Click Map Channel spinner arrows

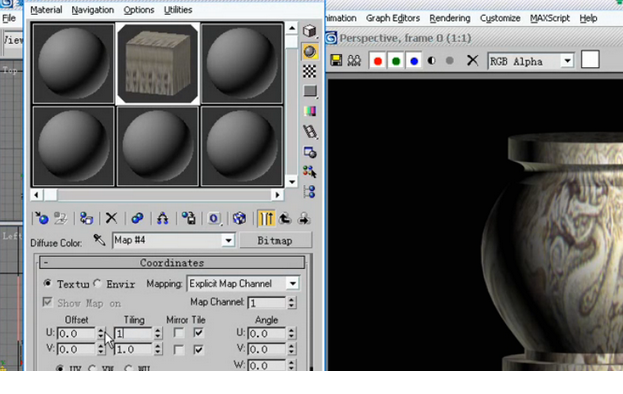point(292,303)
